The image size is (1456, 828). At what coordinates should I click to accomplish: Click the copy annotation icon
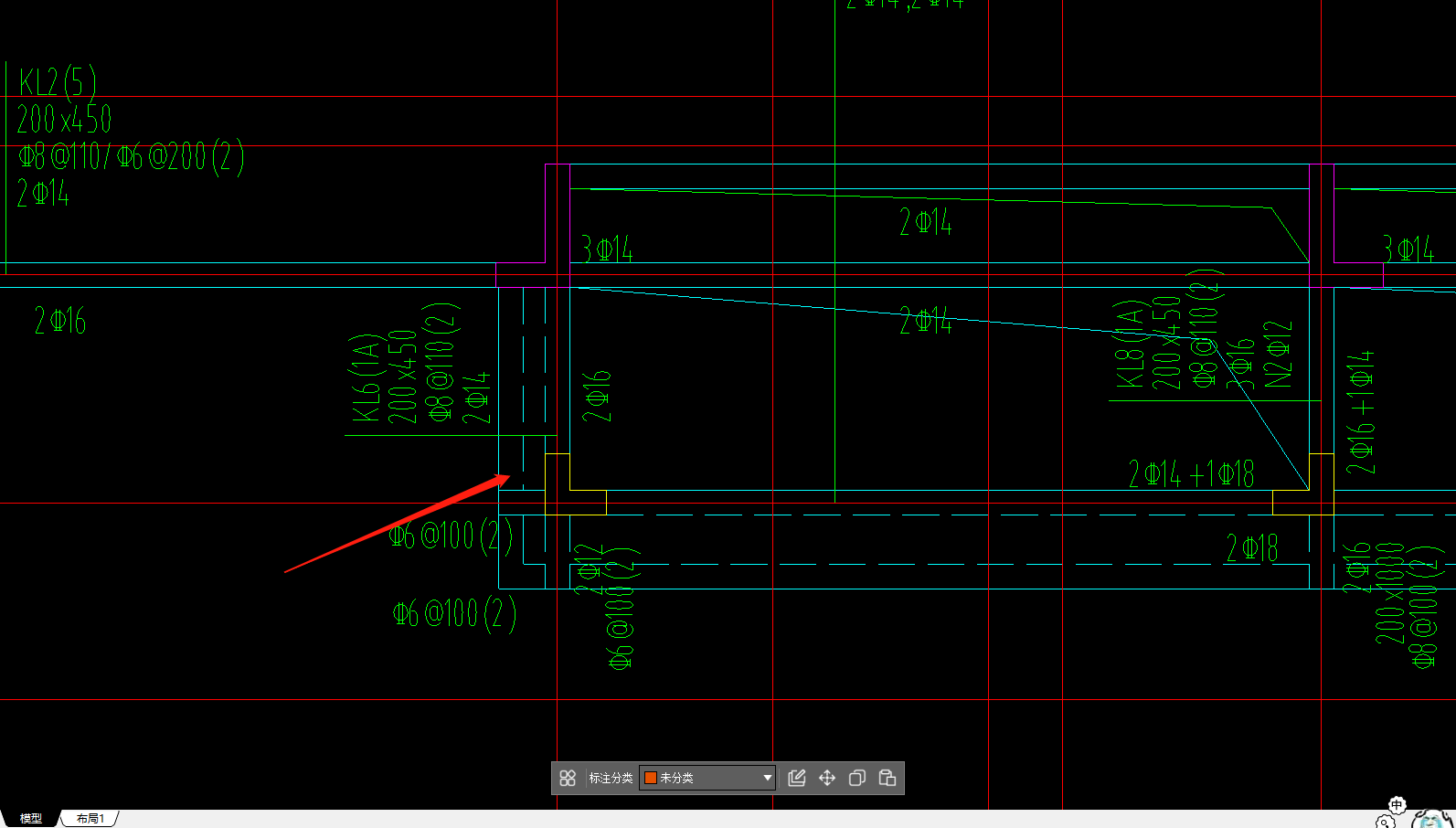(857, 778)
